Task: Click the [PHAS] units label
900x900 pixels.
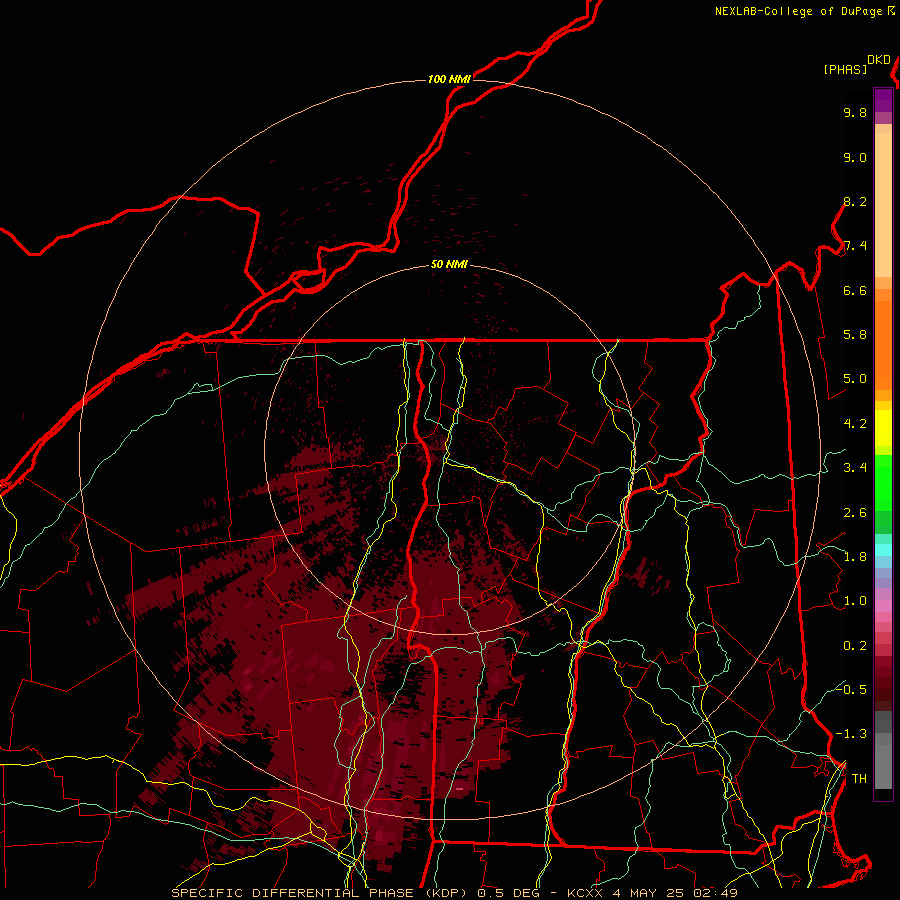Action: pos(845,69)
